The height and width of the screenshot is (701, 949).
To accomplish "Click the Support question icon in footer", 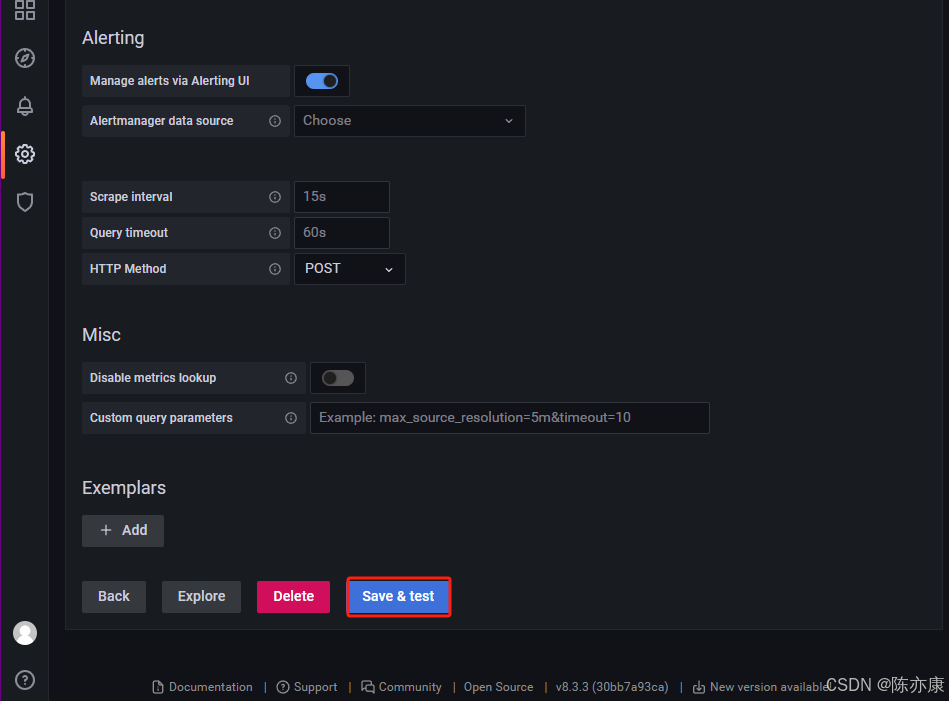I will coord(283,687).
